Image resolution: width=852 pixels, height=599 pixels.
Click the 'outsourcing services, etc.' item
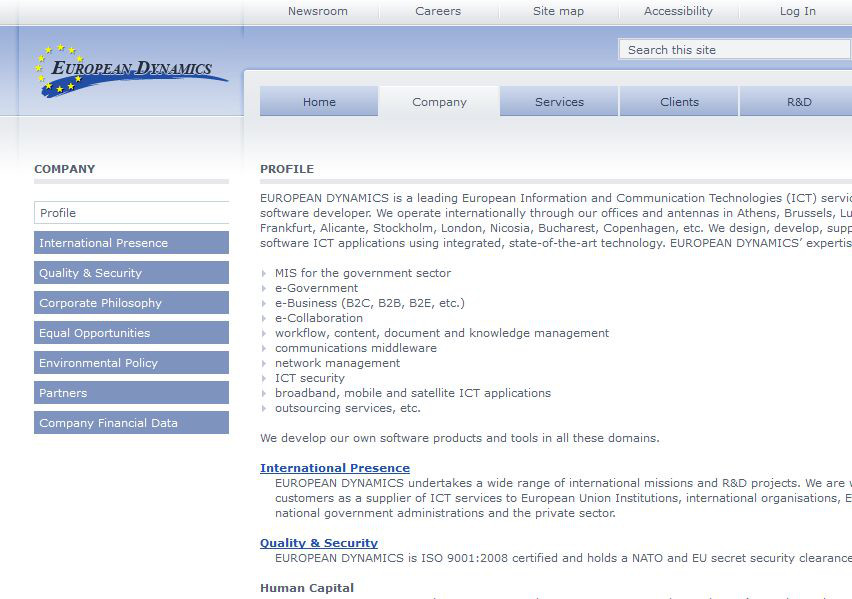click(348, 408)
